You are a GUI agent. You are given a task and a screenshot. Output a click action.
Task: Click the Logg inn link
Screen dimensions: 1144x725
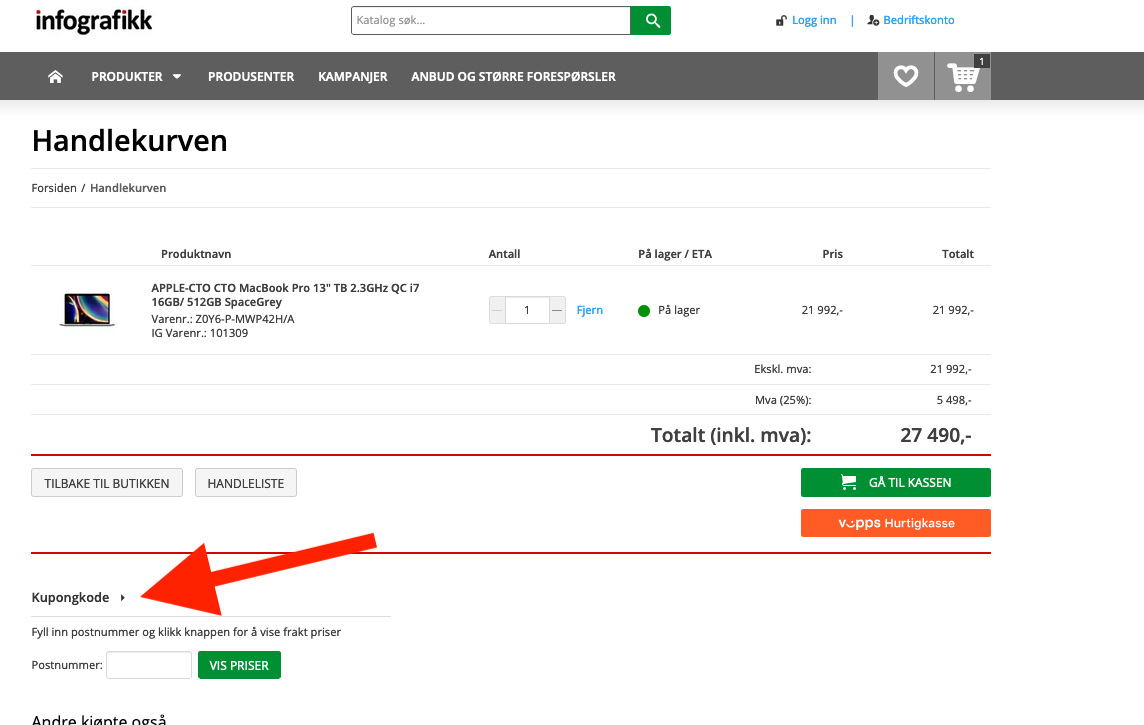[814, 20]
